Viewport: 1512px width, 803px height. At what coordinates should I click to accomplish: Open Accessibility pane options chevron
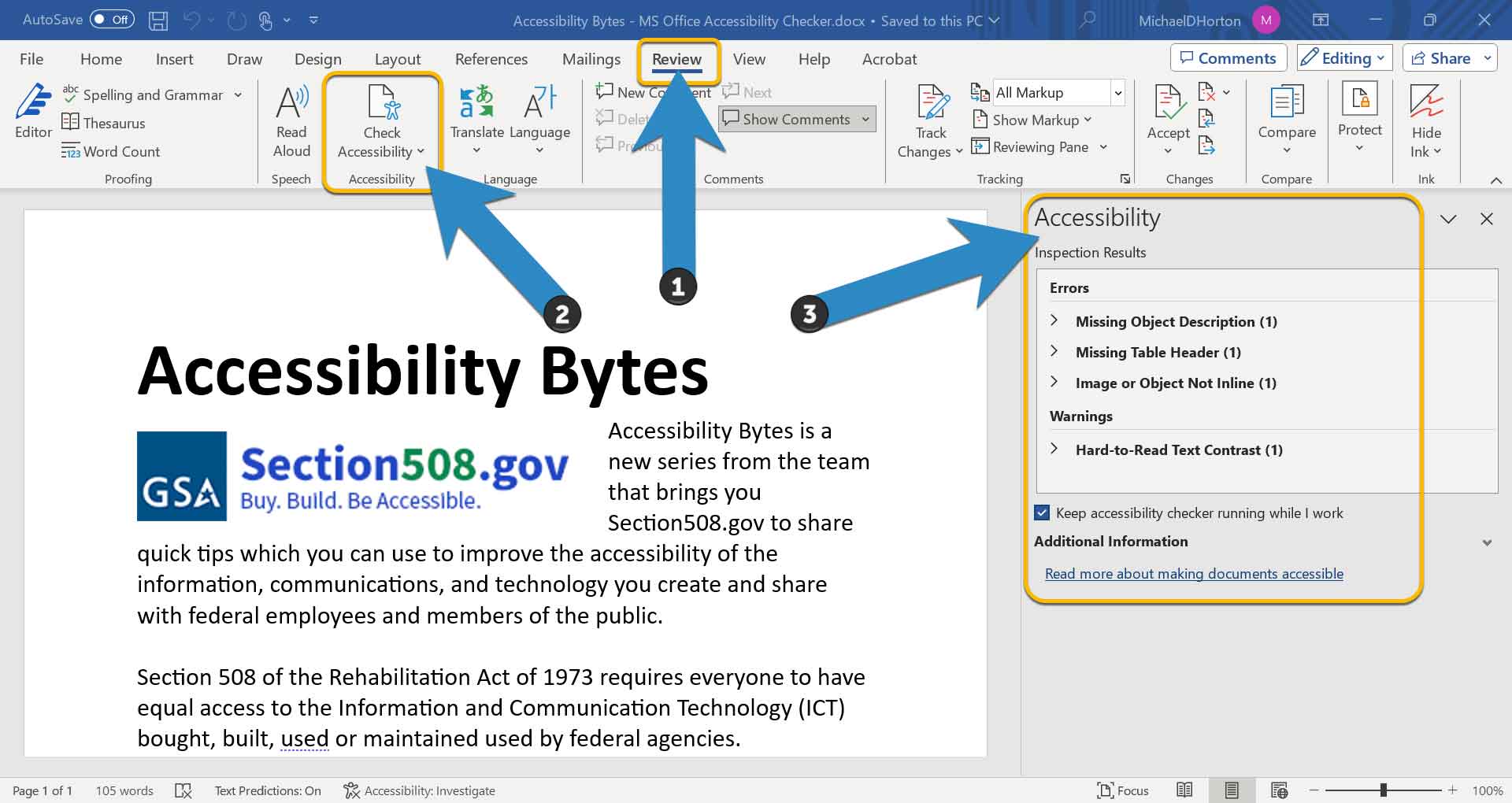(x=1448, y=219)
